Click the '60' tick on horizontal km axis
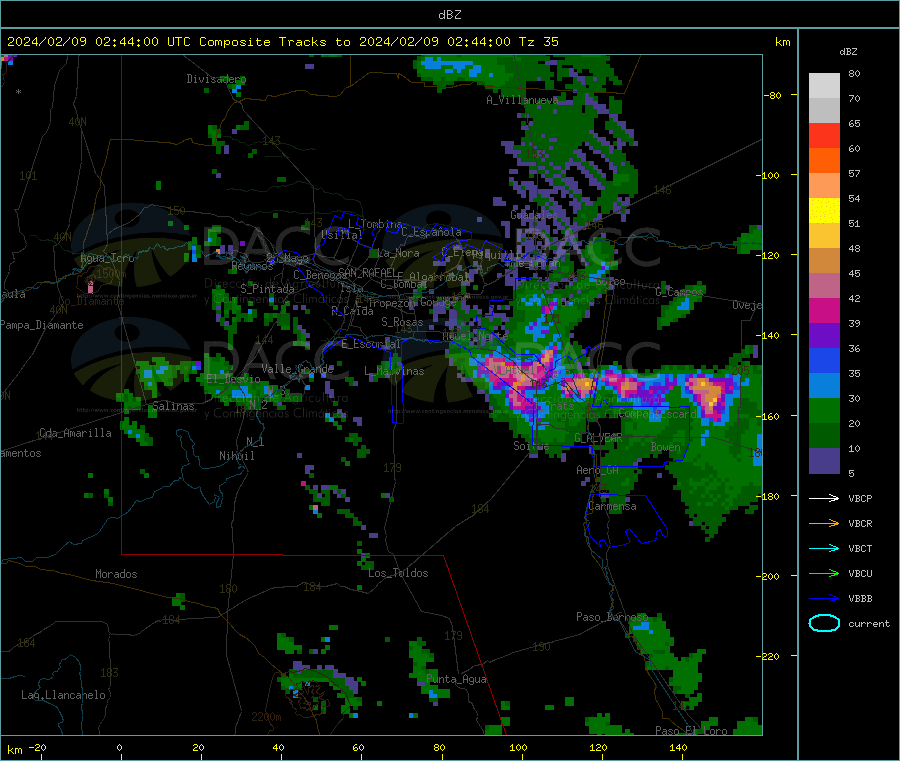 (358, 748)
